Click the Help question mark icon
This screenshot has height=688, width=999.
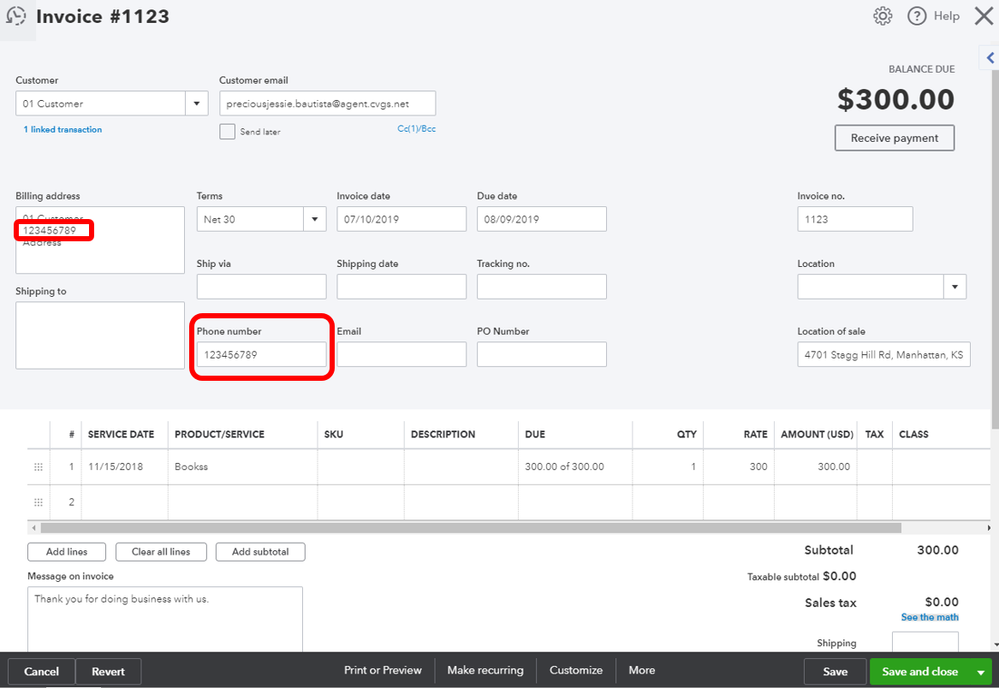pos(916,16)
